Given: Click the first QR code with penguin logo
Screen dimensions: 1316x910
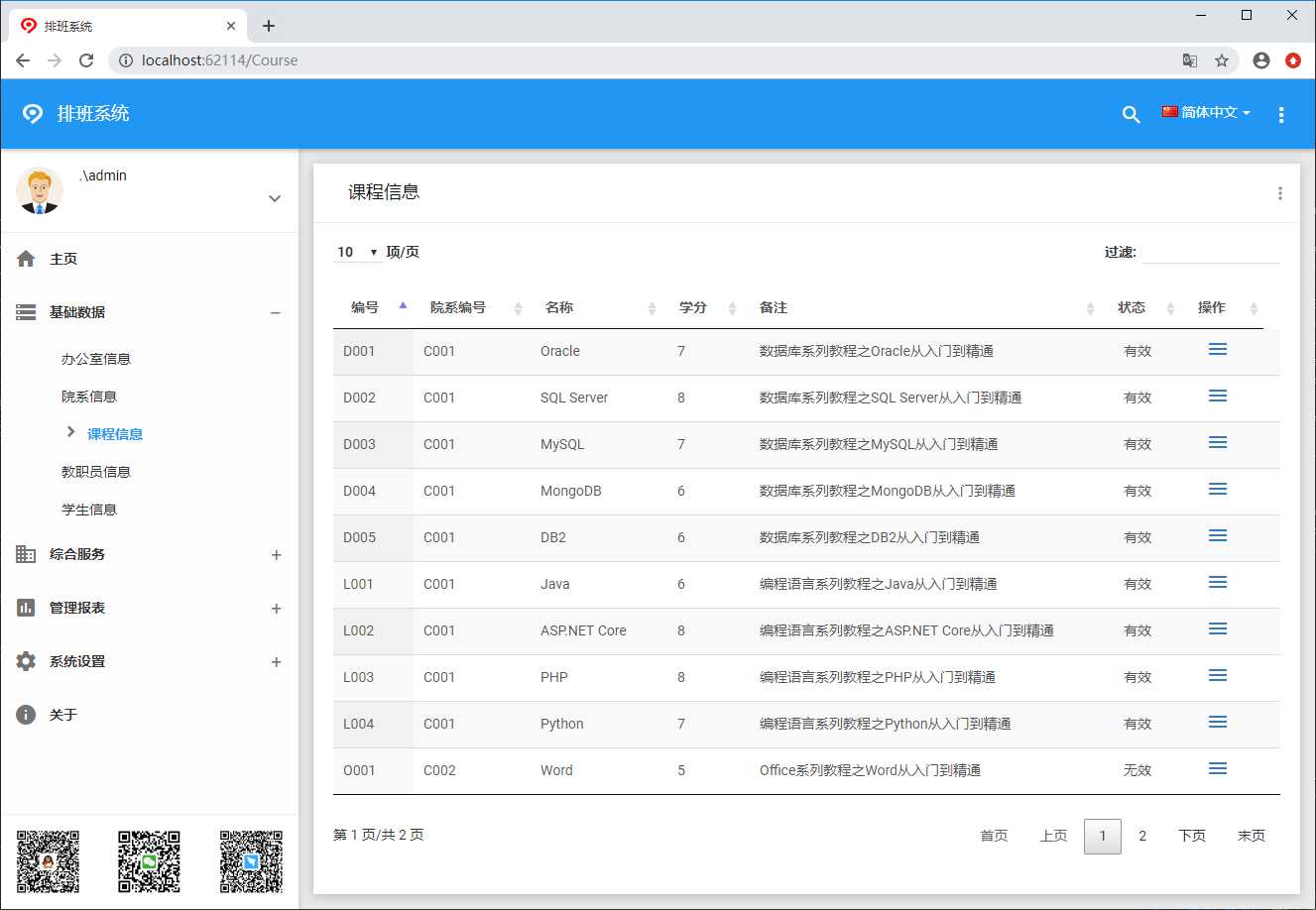Looking at the screenshot, I should (48, 861).
